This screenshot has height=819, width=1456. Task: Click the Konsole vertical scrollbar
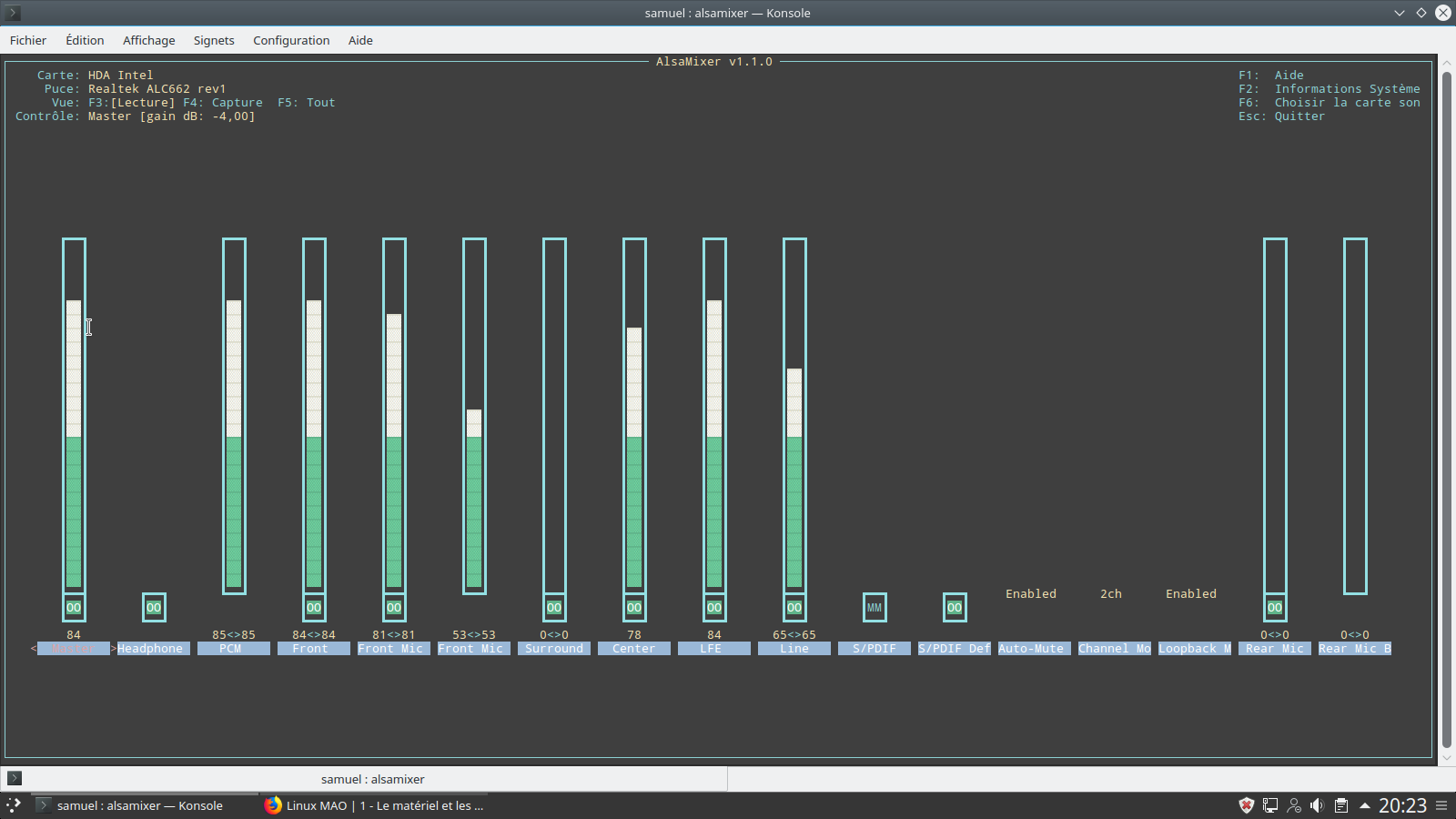tap(1447, 409)
